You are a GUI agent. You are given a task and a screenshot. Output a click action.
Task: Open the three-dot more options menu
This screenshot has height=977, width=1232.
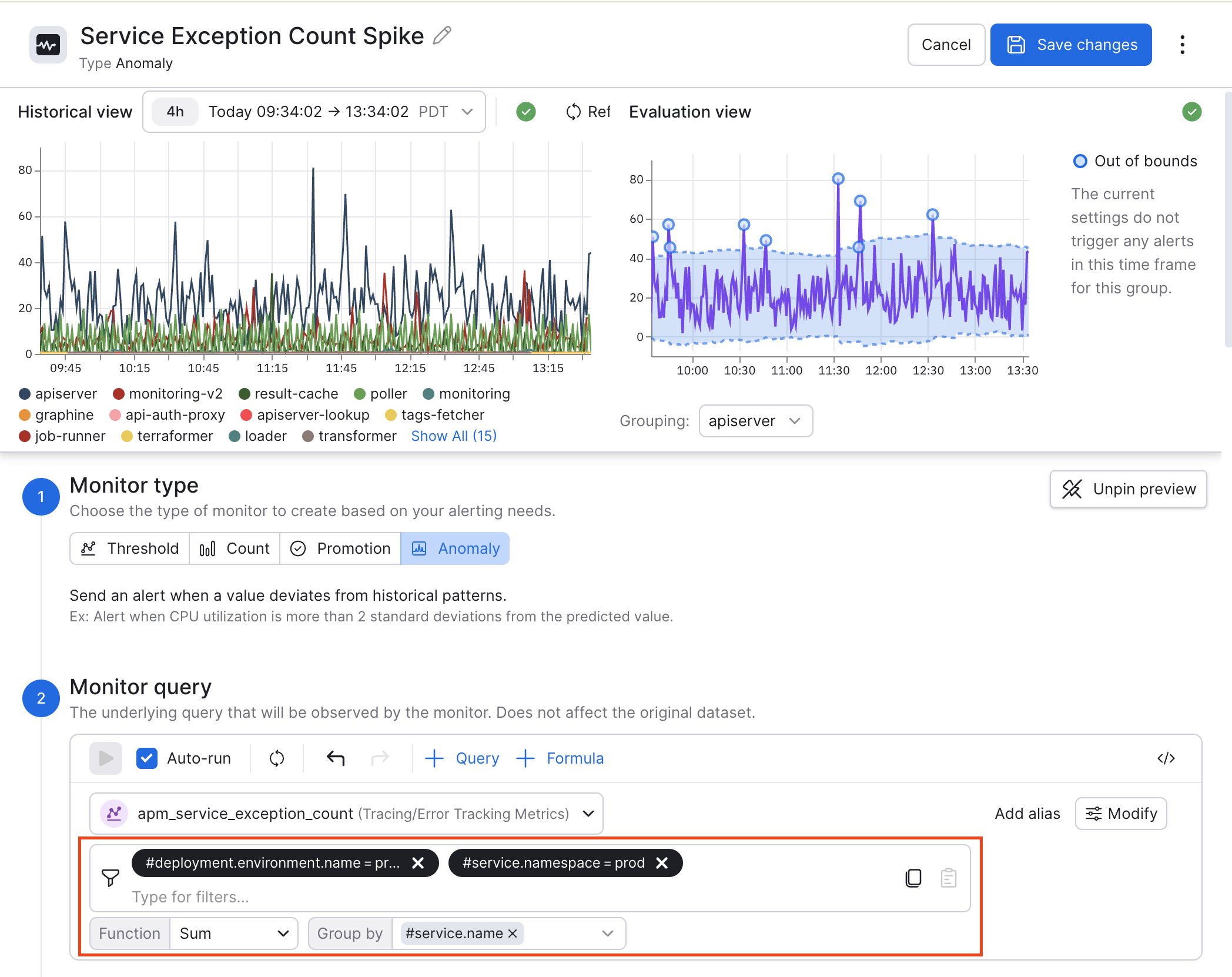[x=1182, y=45]
